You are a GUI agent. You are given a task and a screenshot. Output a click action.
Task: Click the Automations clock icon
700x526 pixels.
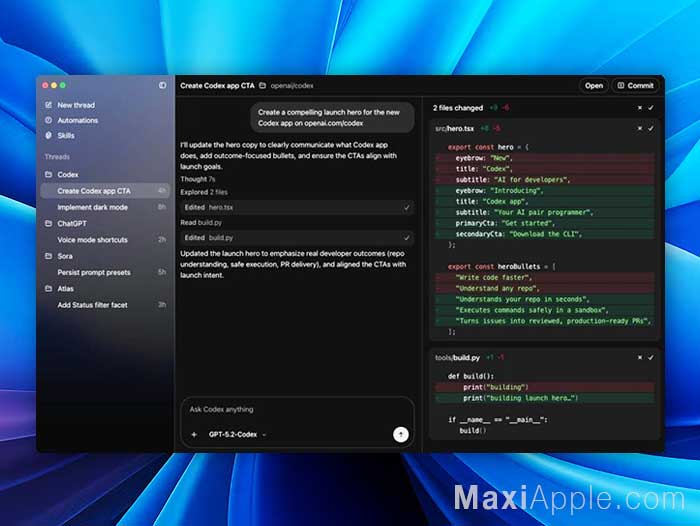(48, 120)
